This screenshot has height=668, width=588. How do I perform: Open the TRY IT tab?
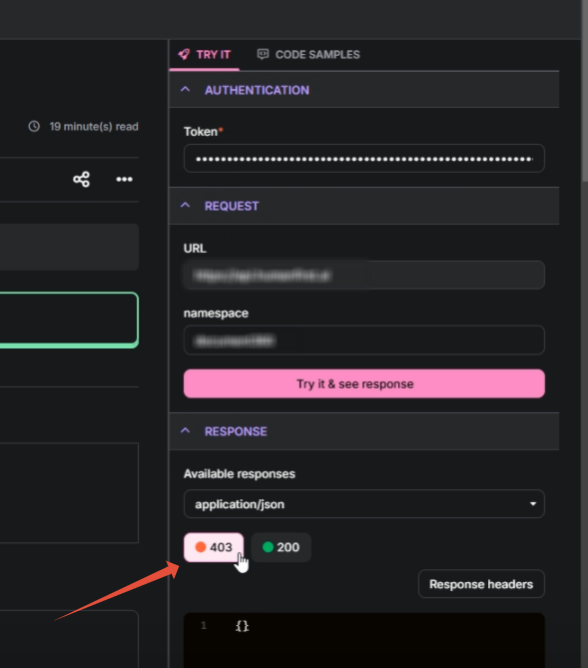click(x=205, y=55)
